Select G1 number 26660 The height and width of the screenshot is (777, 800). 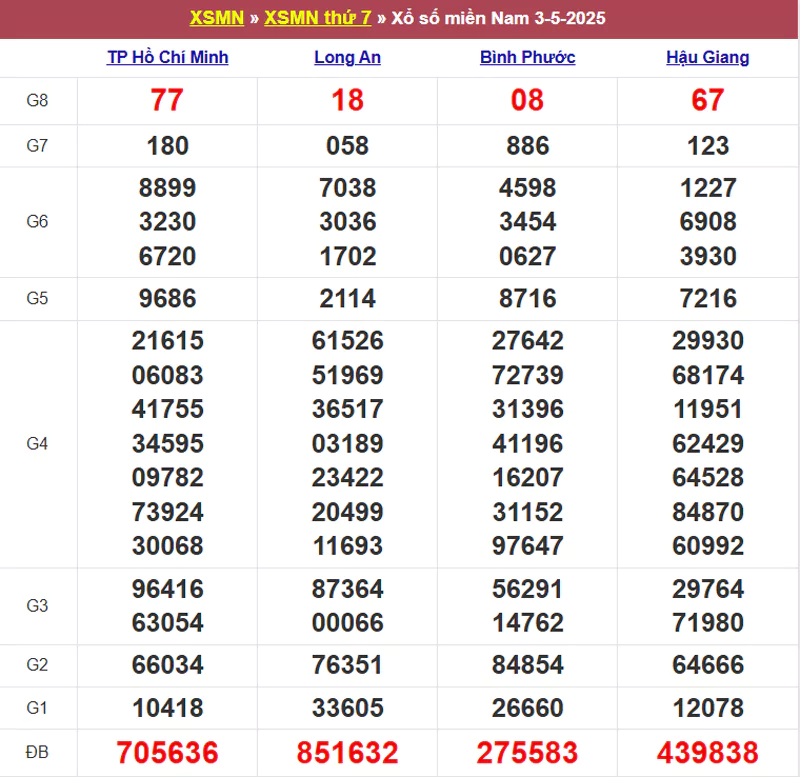[x=528, y=708]
